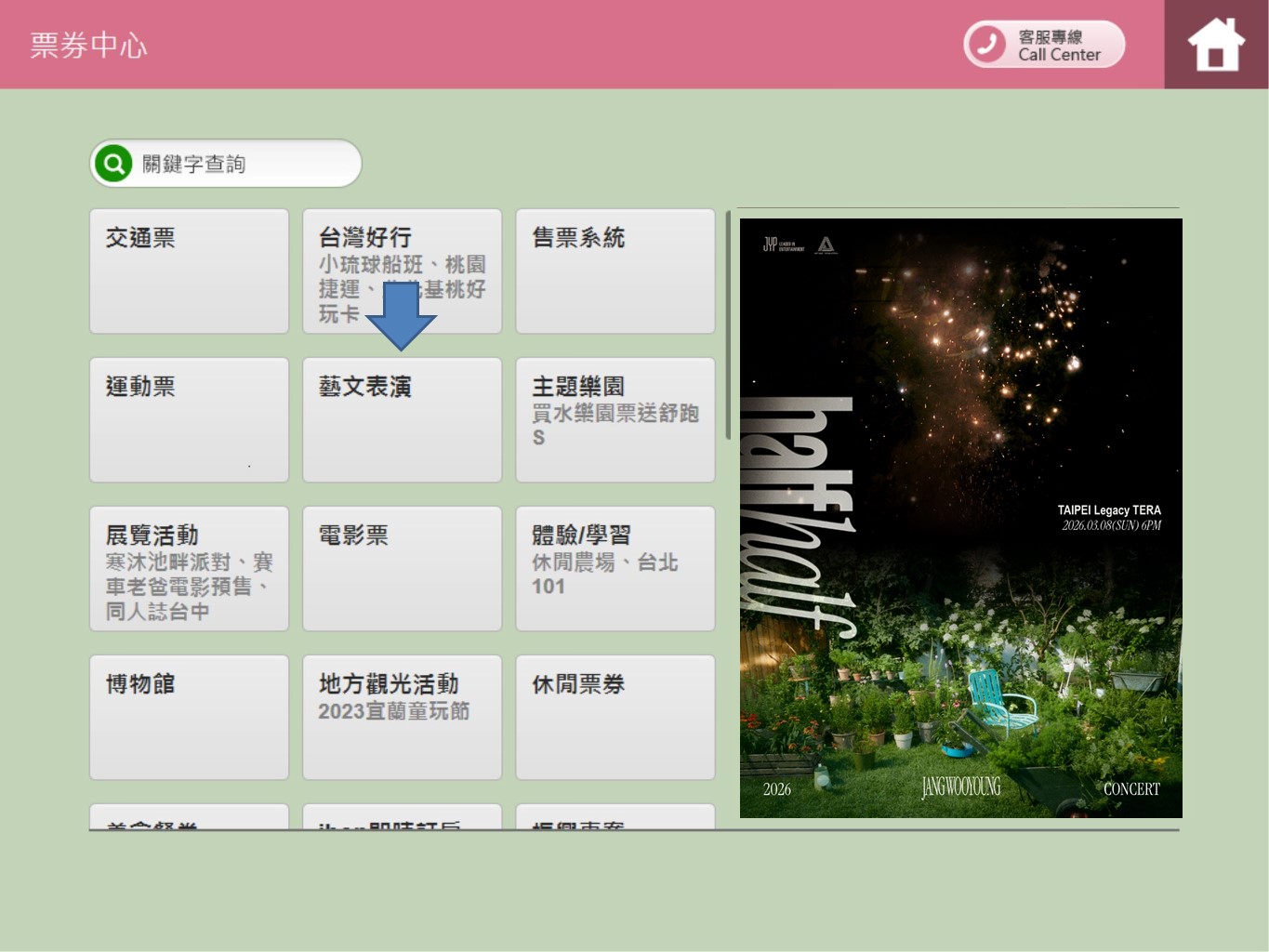Select the 電影票 category
1269x952 pixels.
[402, 568]
